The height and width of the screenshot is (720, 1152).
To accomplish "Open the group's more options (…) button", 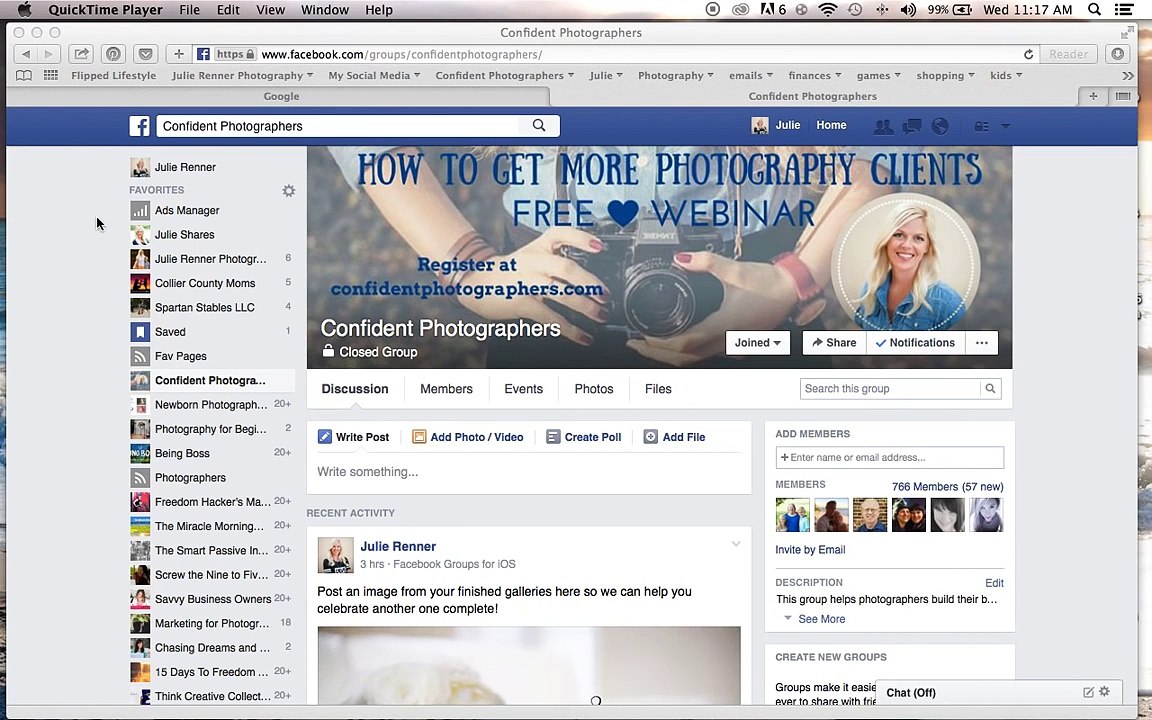I will coord(982,343).
